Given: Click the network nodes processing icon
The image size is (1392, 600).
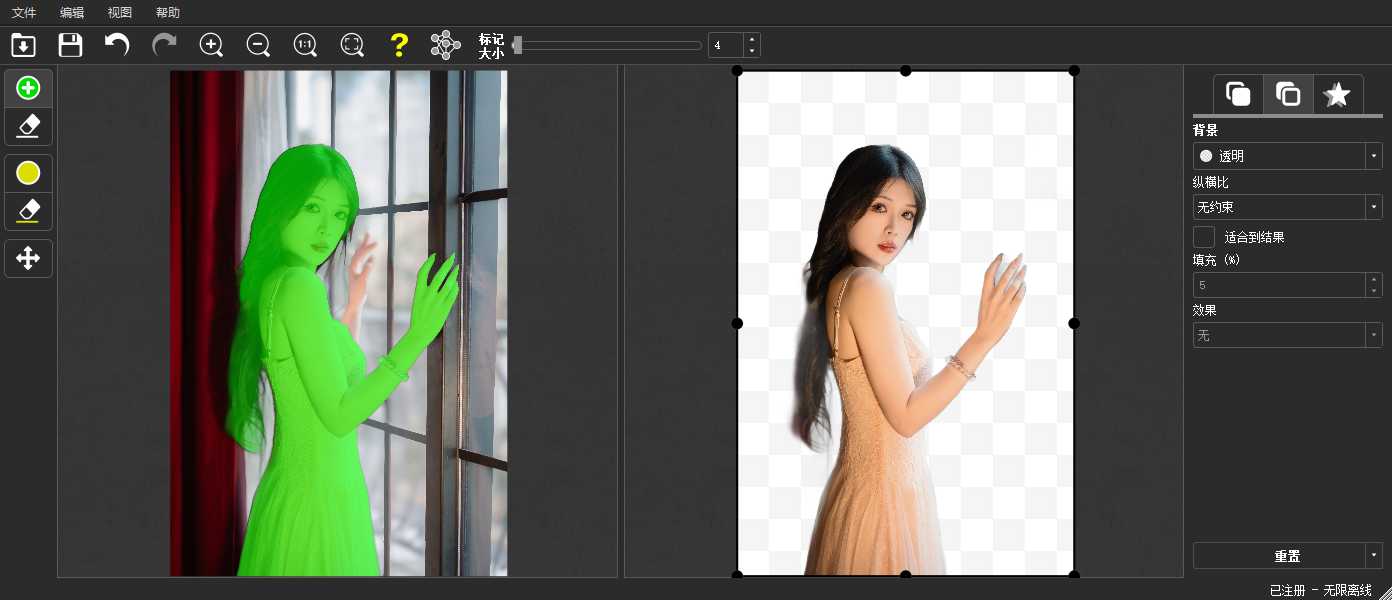Looking at the screenshot, I should click(445, 45).
